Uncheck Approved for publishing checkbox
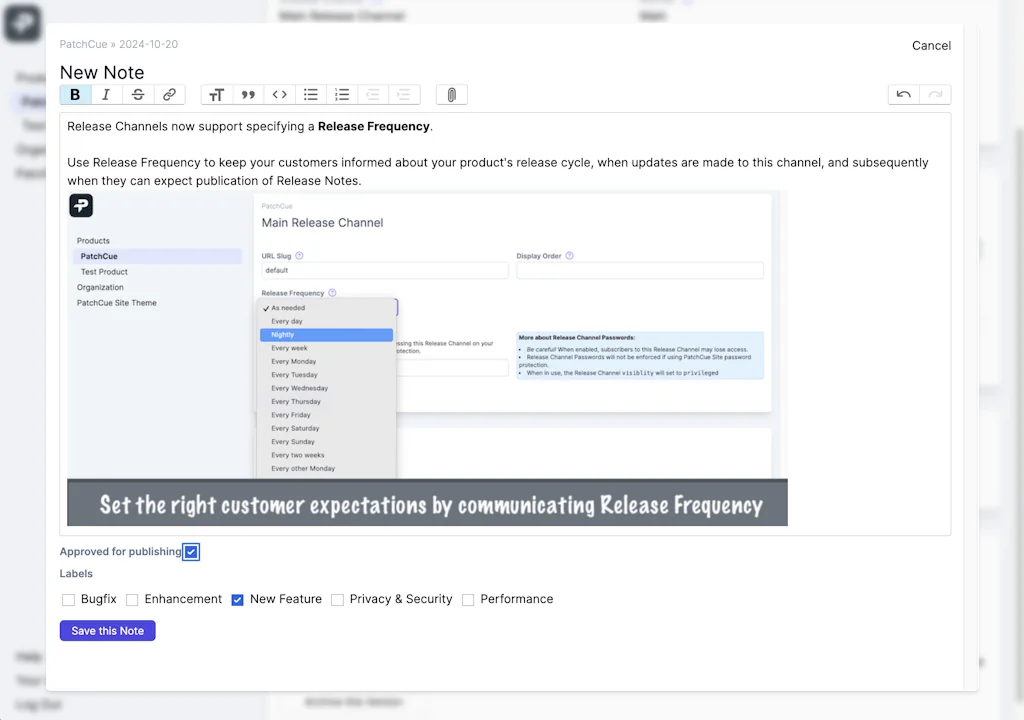 tap(191, 552)
